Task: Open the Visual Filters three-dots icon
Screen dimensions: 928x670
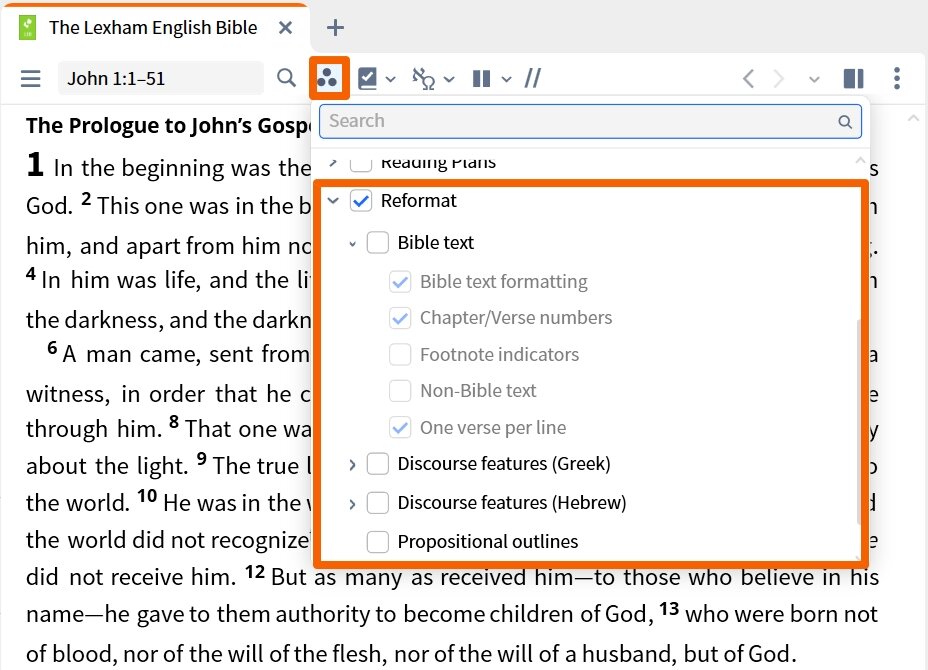Action: tap(328, 78)
